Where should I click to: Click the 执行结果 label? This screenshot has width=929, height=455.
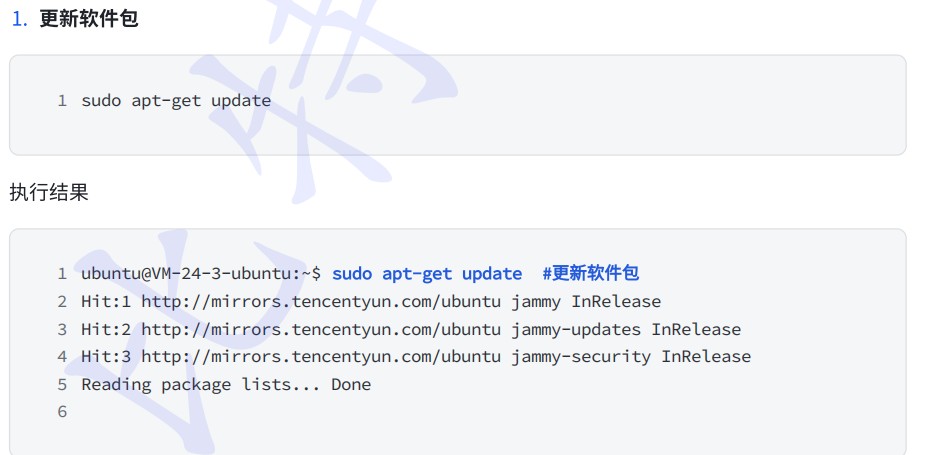(x=49, y=192)
